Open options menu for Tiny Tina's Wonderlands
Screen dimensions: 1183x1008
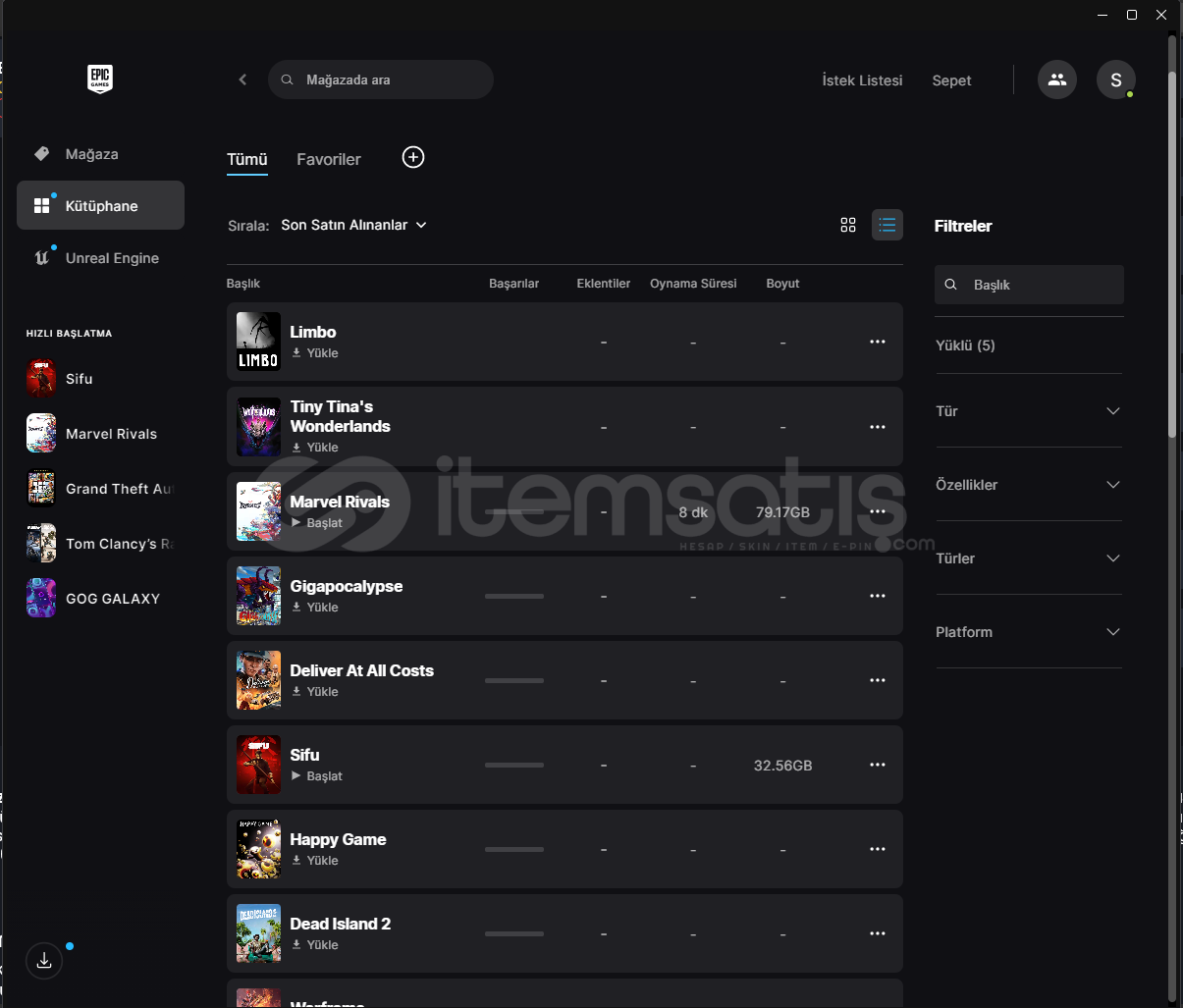(878, 427)
